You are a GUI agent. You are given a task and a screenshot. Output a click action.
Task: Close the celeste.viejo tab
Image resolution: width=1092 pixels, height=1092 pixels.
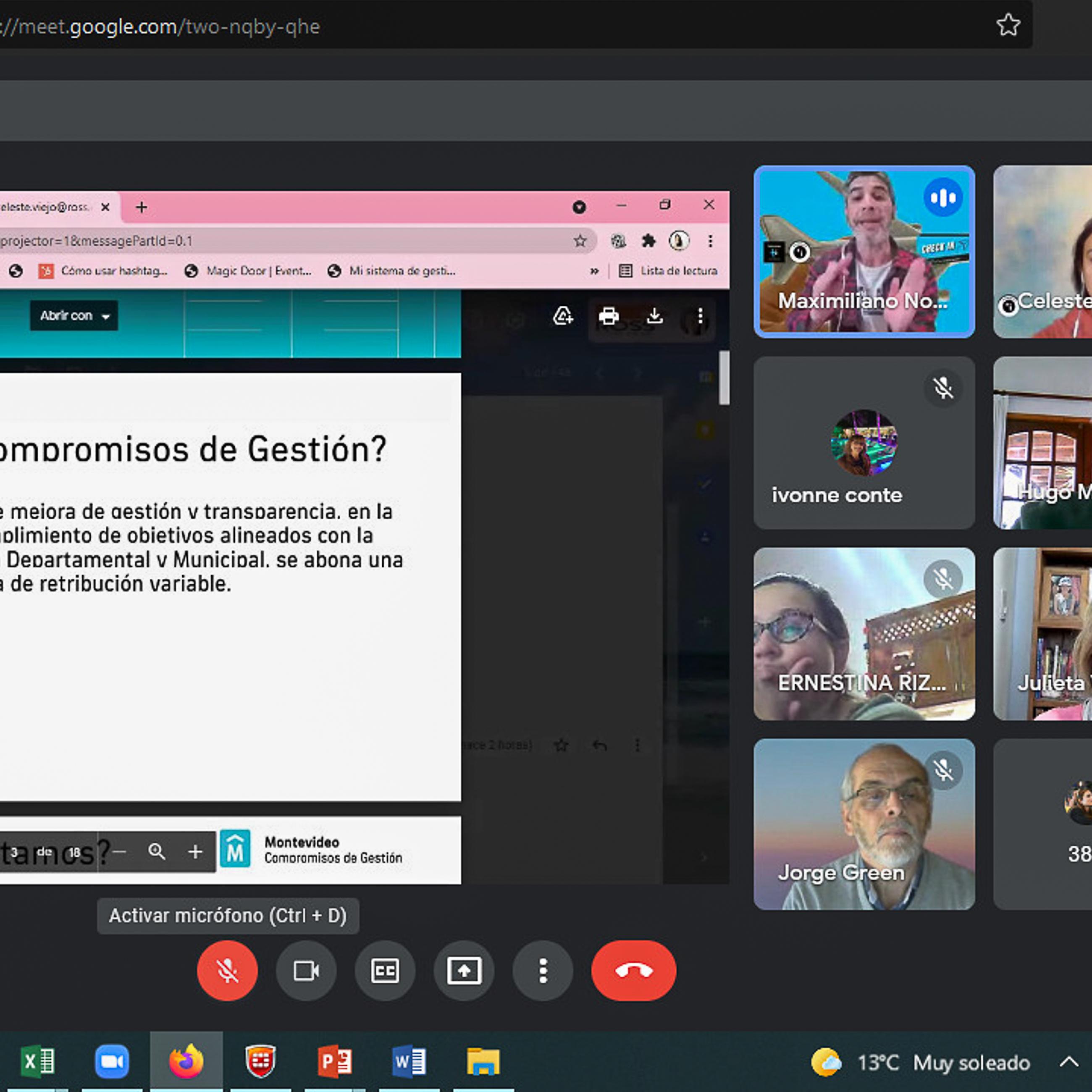click(x=105, y=207)
